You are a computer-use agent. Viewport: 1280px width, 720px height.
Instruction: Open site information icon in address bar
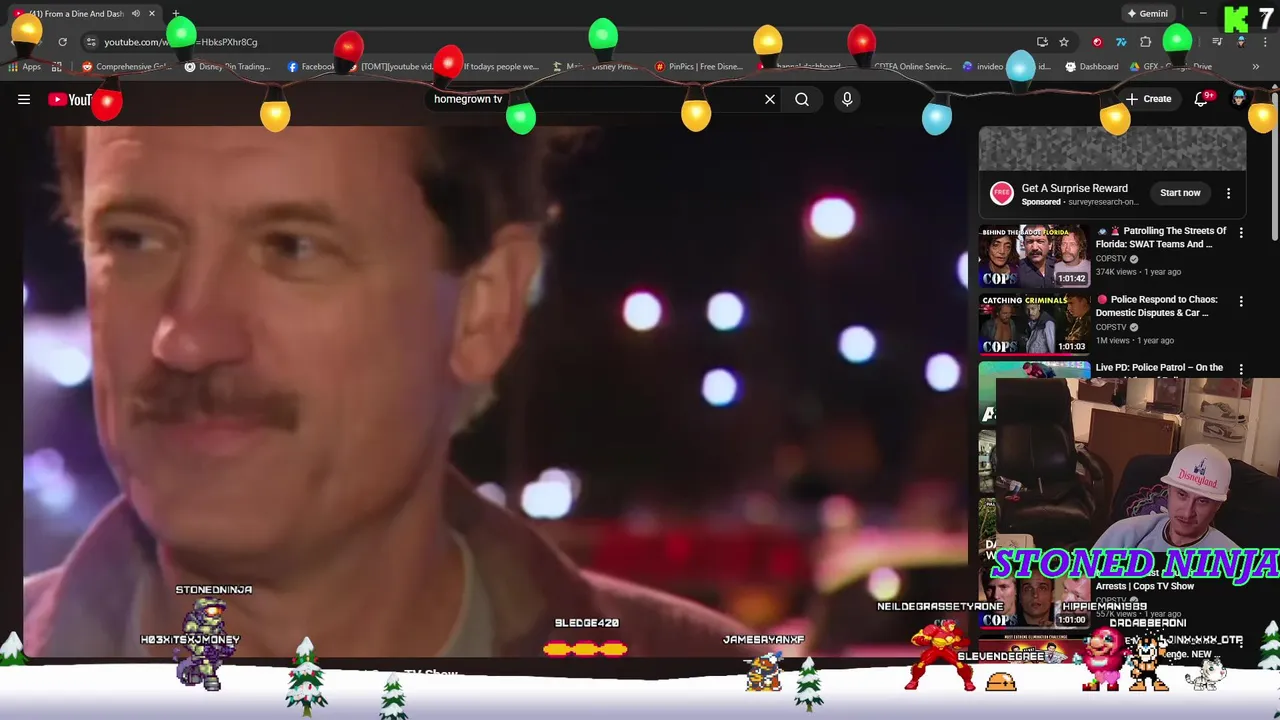(x=91, y=42)
